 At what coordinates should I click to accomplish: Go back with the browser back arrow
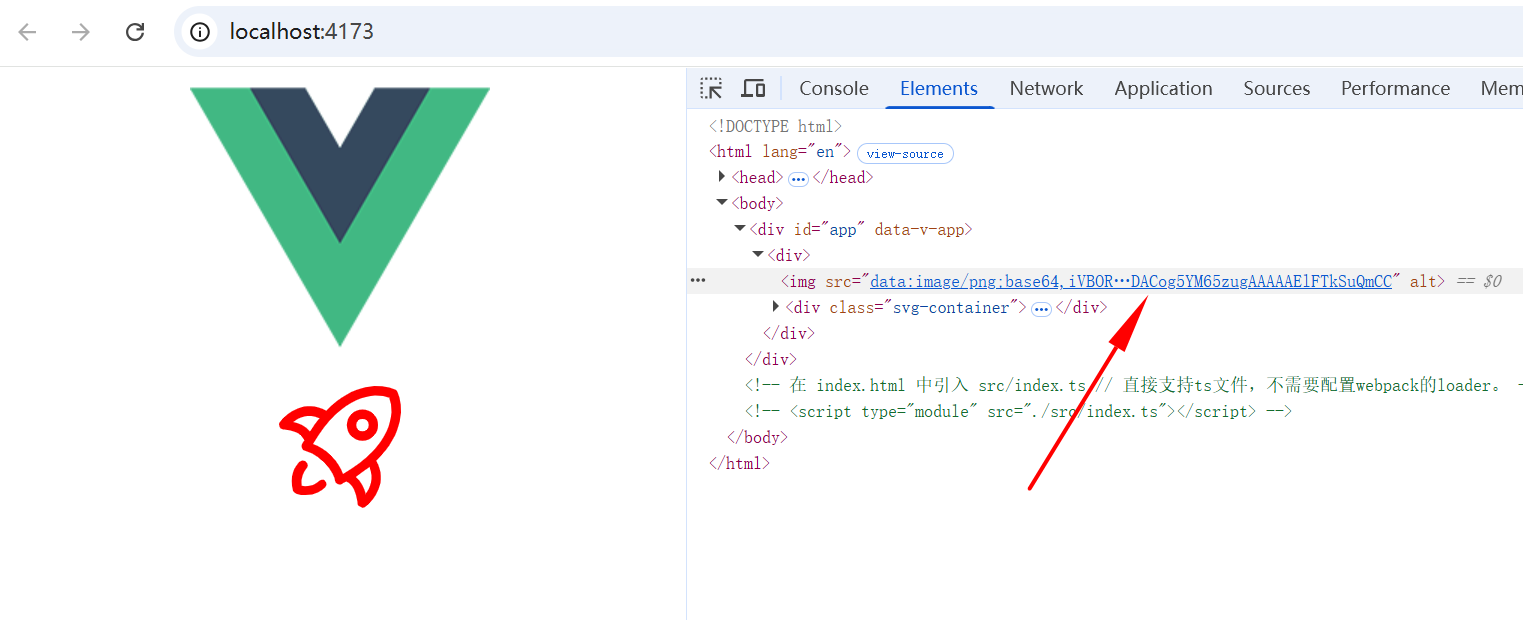tap(27, 32)
